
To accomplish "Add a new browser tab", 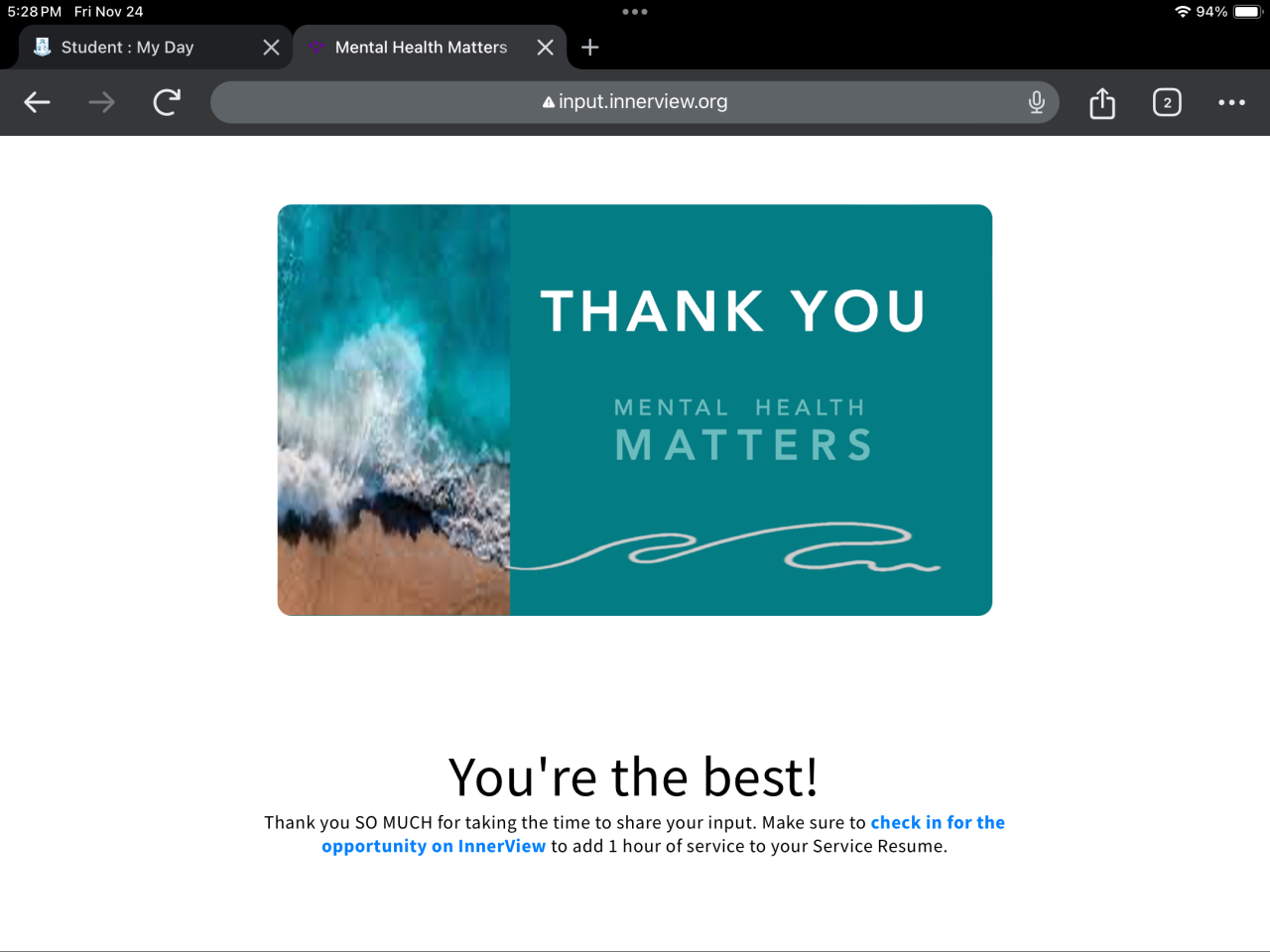I will [x=590, y=48].
